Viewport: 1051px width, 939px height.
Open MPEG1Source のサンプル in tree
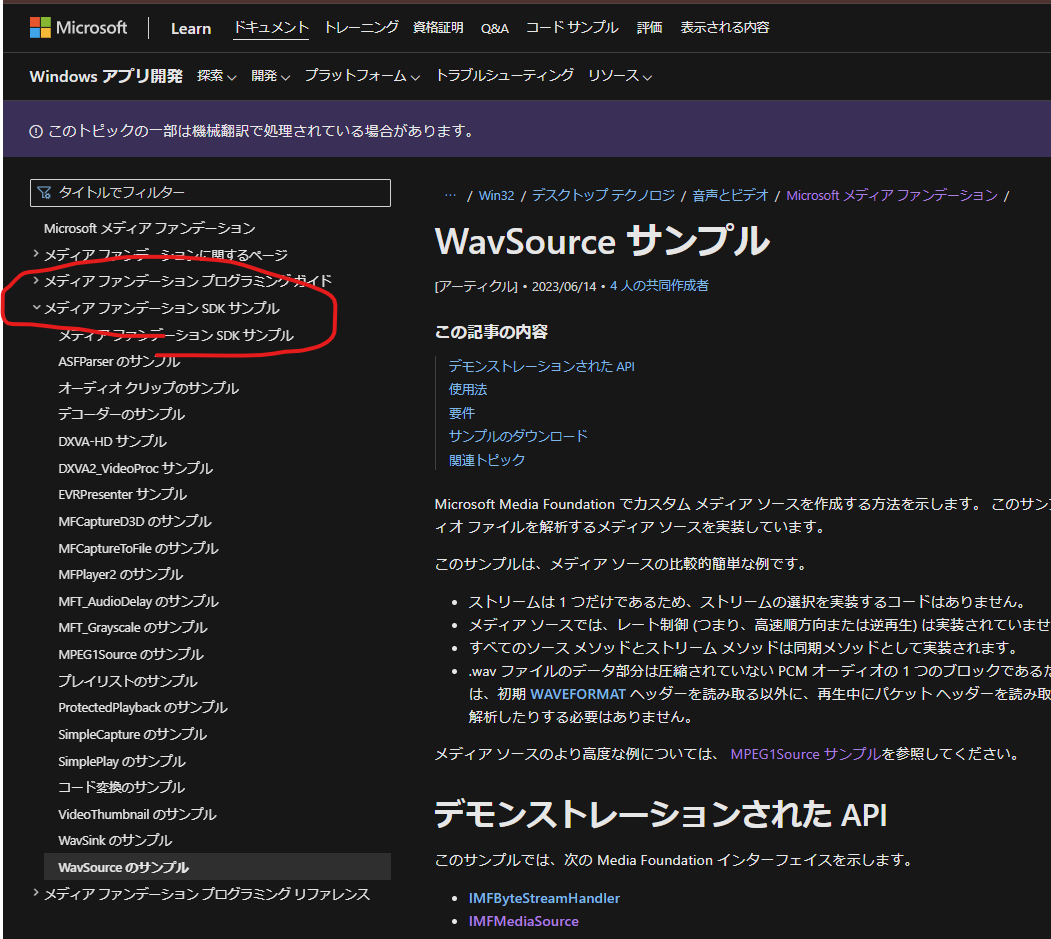[x=131, y=654]
